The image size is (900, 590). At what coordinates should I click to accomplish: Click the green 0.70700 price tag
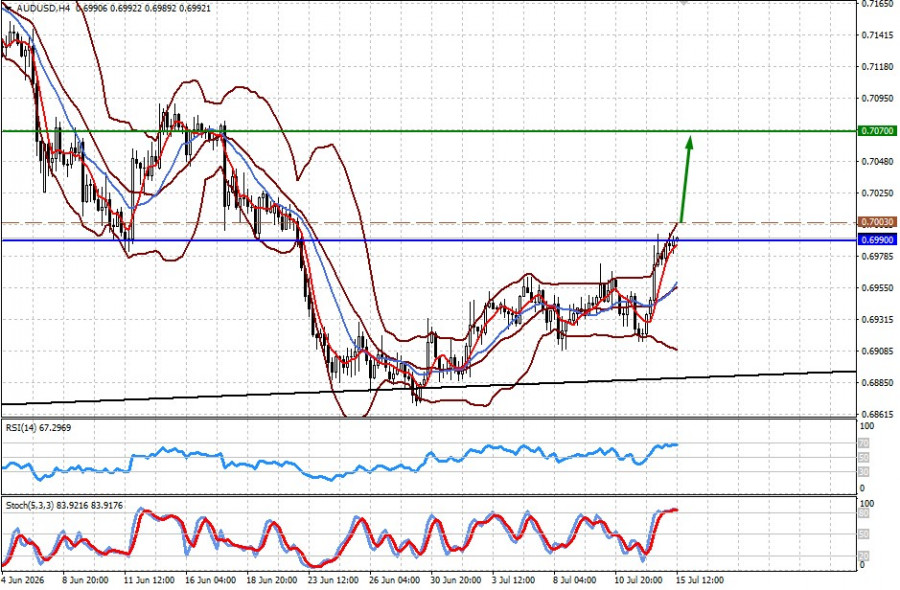pyautogui.click(x=877, y=131)
